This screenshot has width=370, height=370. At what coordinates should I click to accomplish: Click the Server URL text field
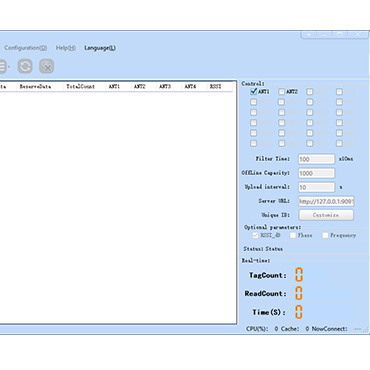pos(326,201)
